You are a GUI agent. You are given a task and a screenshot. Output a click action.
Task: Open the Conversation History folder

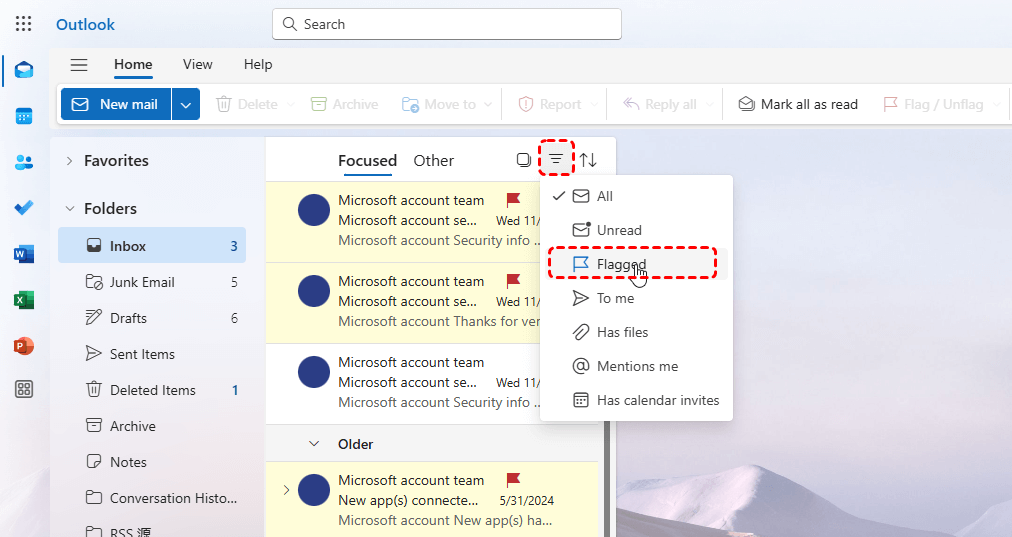[x=152, y=498]
